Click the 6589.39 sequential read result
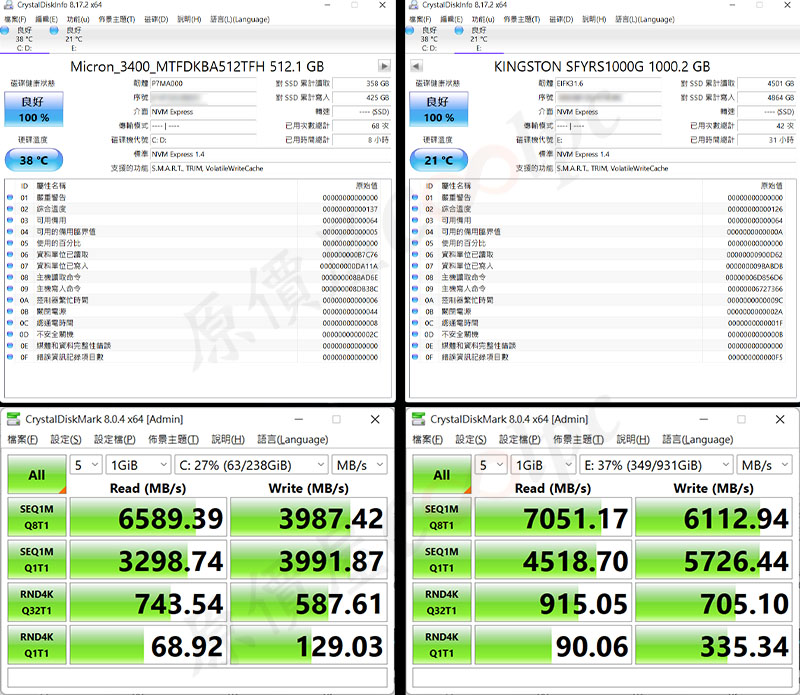The width and height of the screenshot is (800, 695). 148,517
